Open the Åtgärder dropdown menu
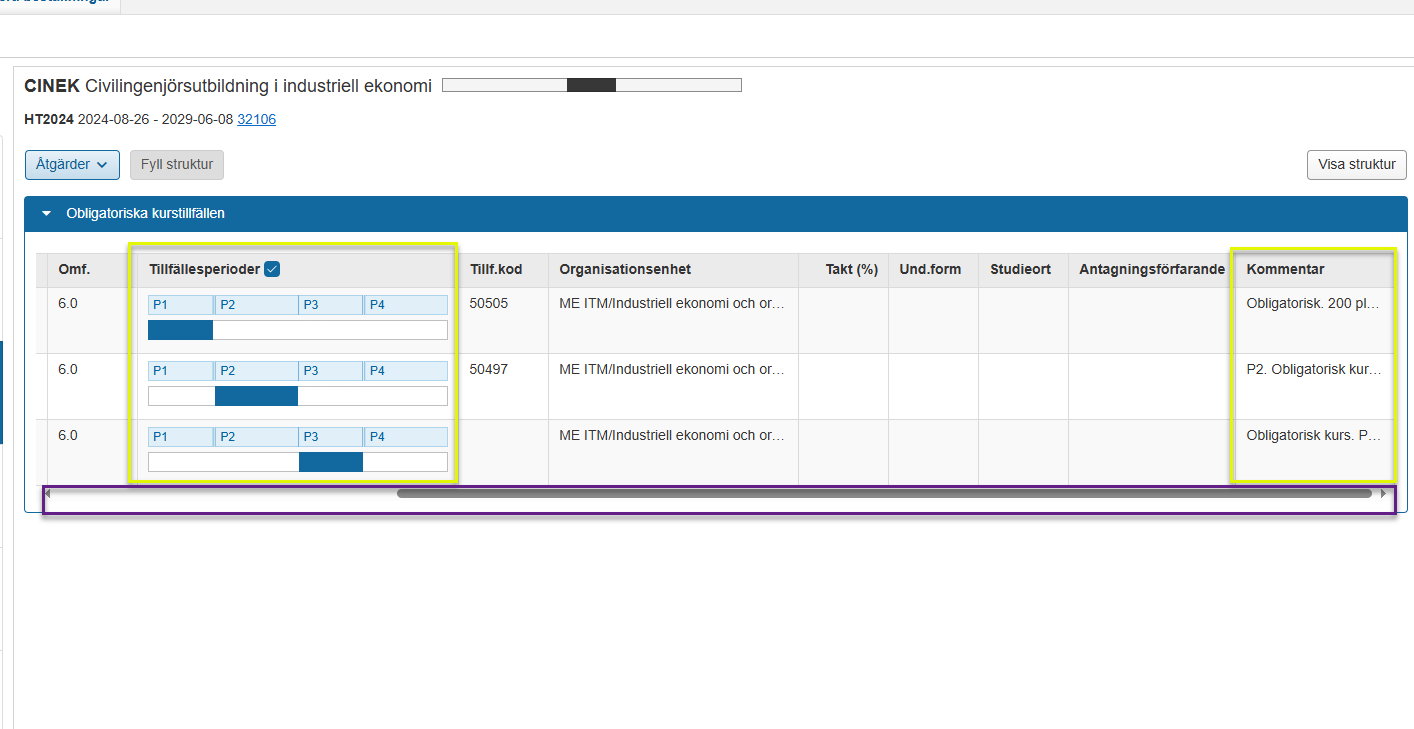Viewport: 1414px width, 729px height. pos(72,165)
